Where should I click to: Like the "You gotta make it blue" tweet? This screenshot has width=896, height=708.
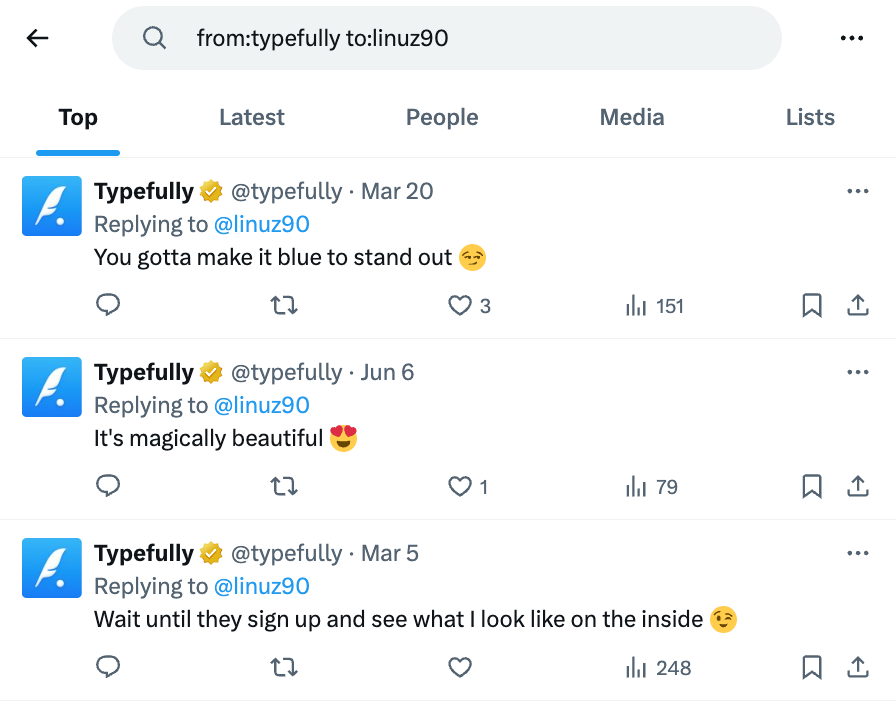459,305
